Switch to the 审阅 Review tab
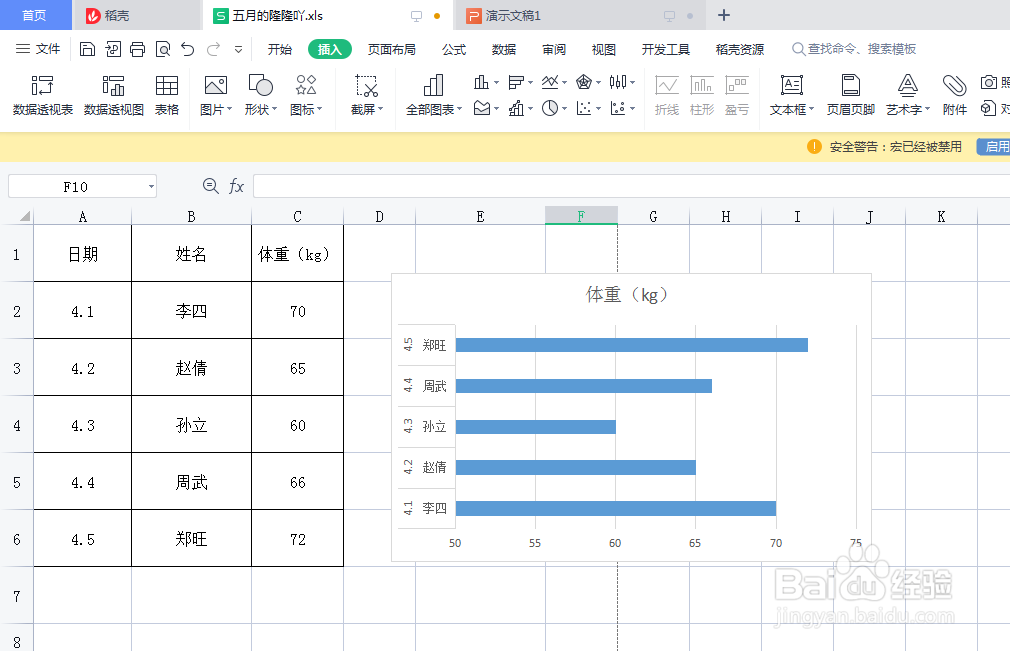The width and height of the screenshot is (1010, 651). coord(554,50)
